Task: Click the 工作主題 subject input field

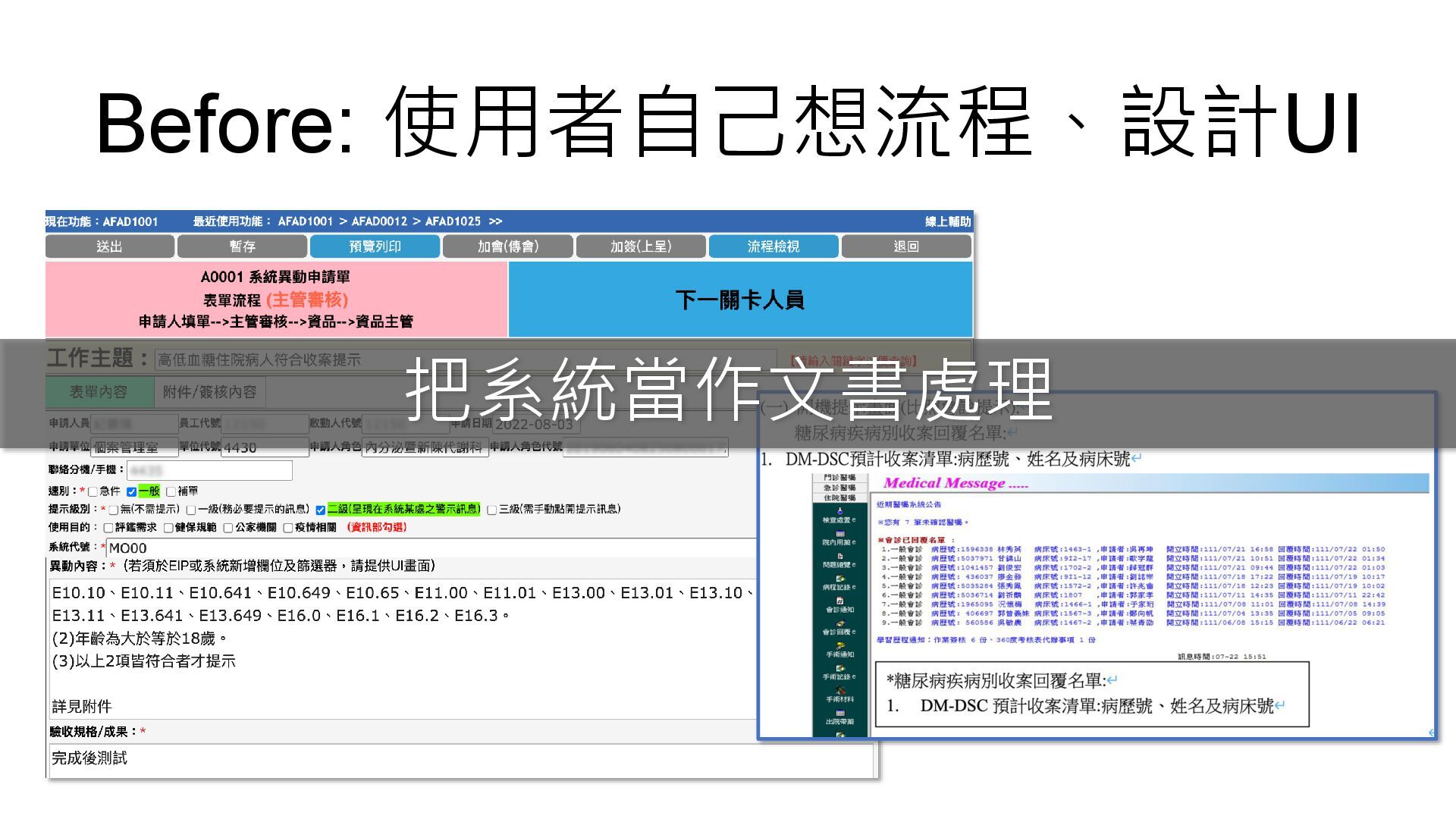Action: pos(466,360)
